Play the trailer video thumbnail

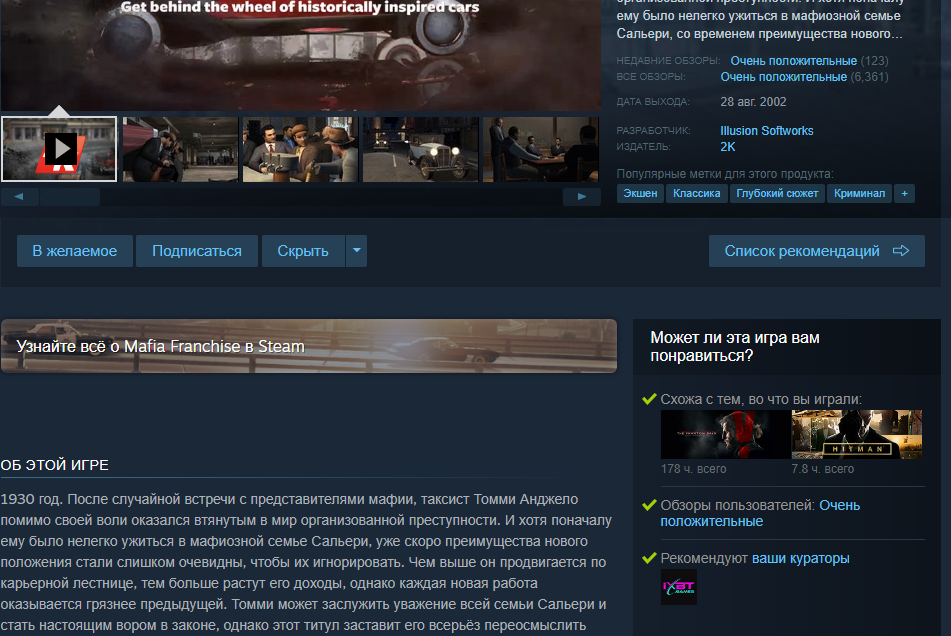tap(59, 149)
